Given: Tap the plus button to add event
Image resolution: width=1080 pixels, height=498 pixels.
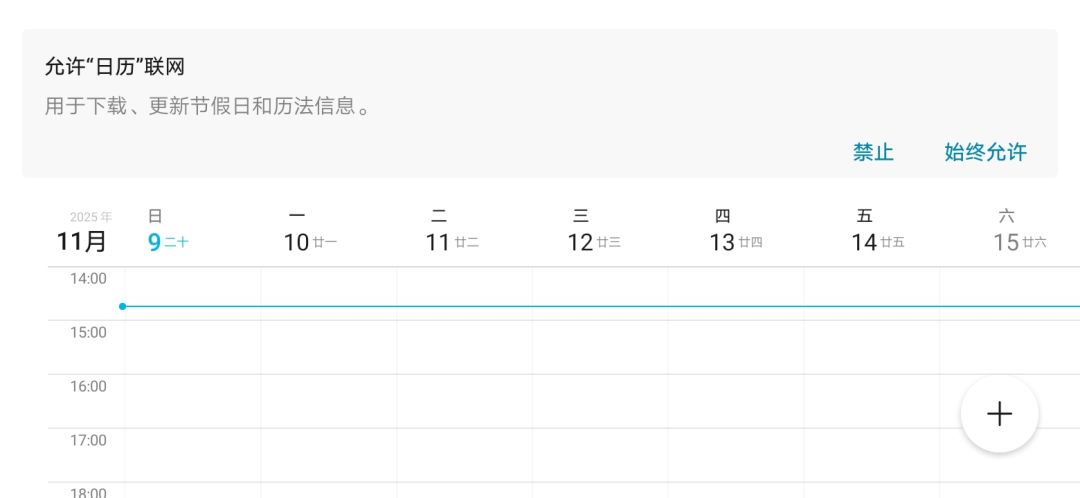Looking at the screenshot, I should (999, 414).
